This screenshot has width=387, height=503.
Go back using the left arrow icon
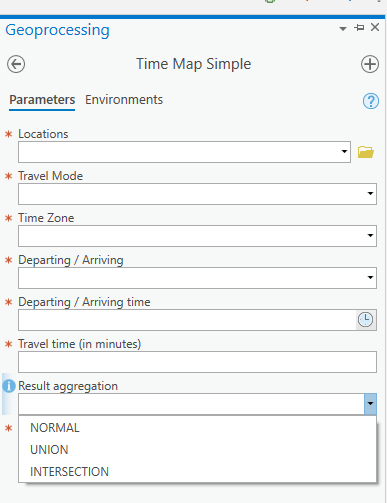(16, 64)
